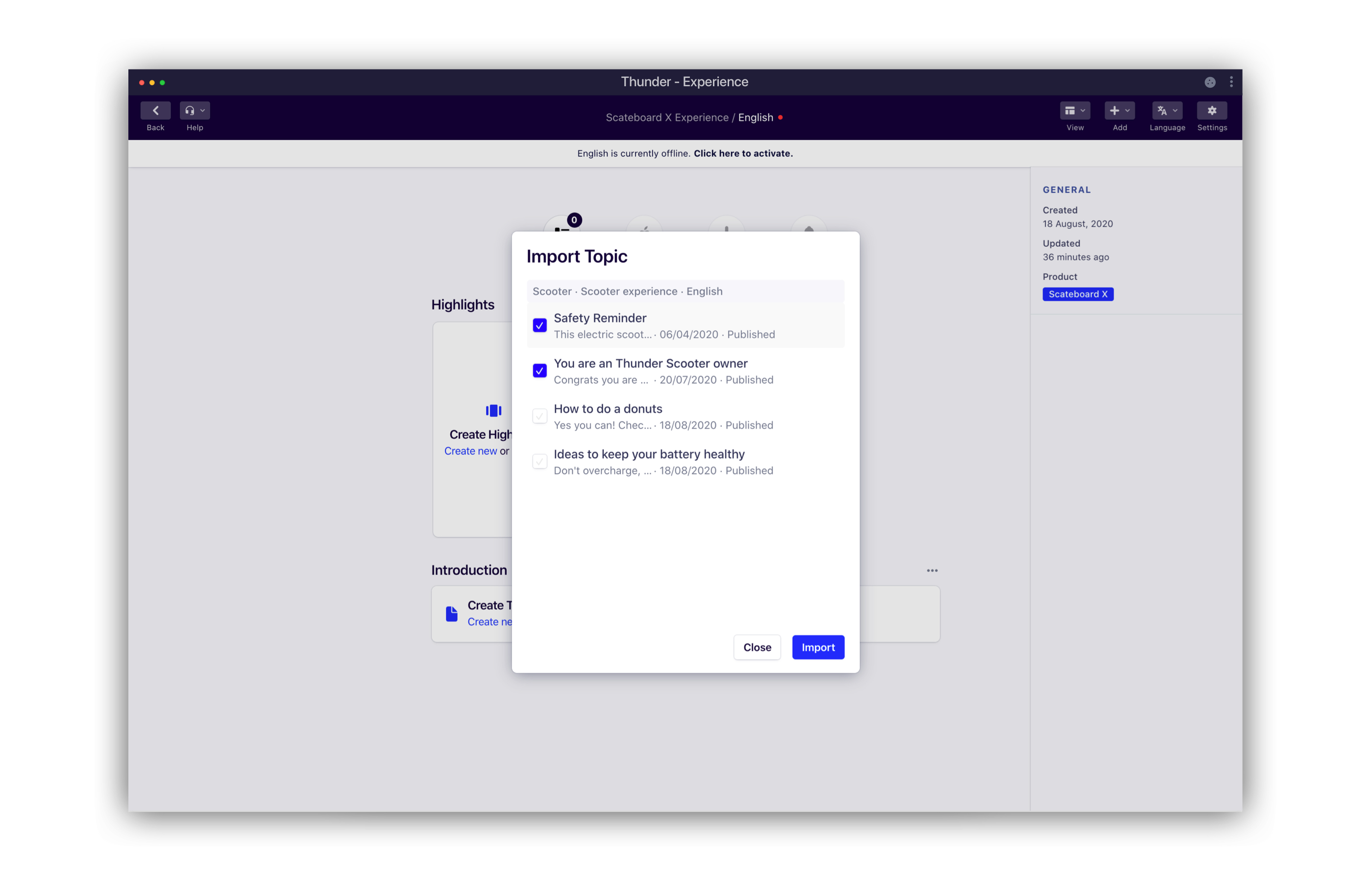Click the Import button

[817, 647]
